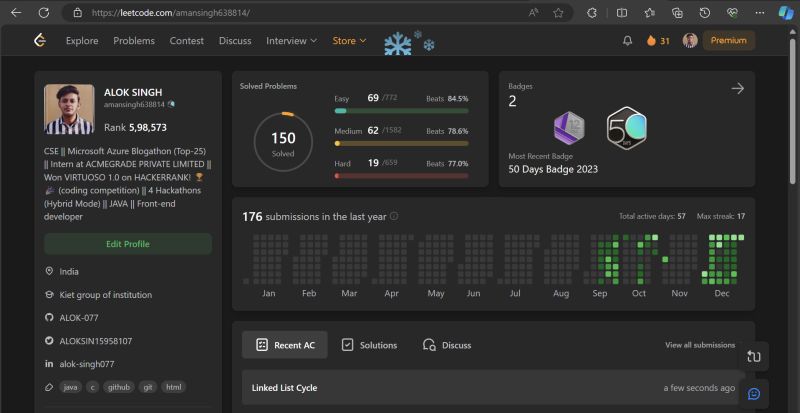Switch to profile Discuss tab
The height and width of the screenshot is (413, 800).
[x=446, y=345]
